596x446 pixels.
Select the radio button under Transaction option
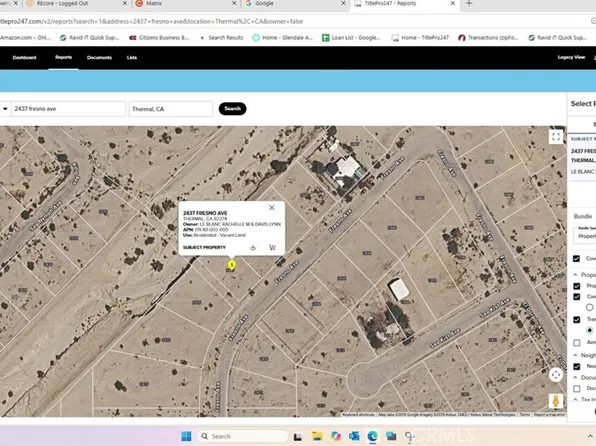(590, 330)
